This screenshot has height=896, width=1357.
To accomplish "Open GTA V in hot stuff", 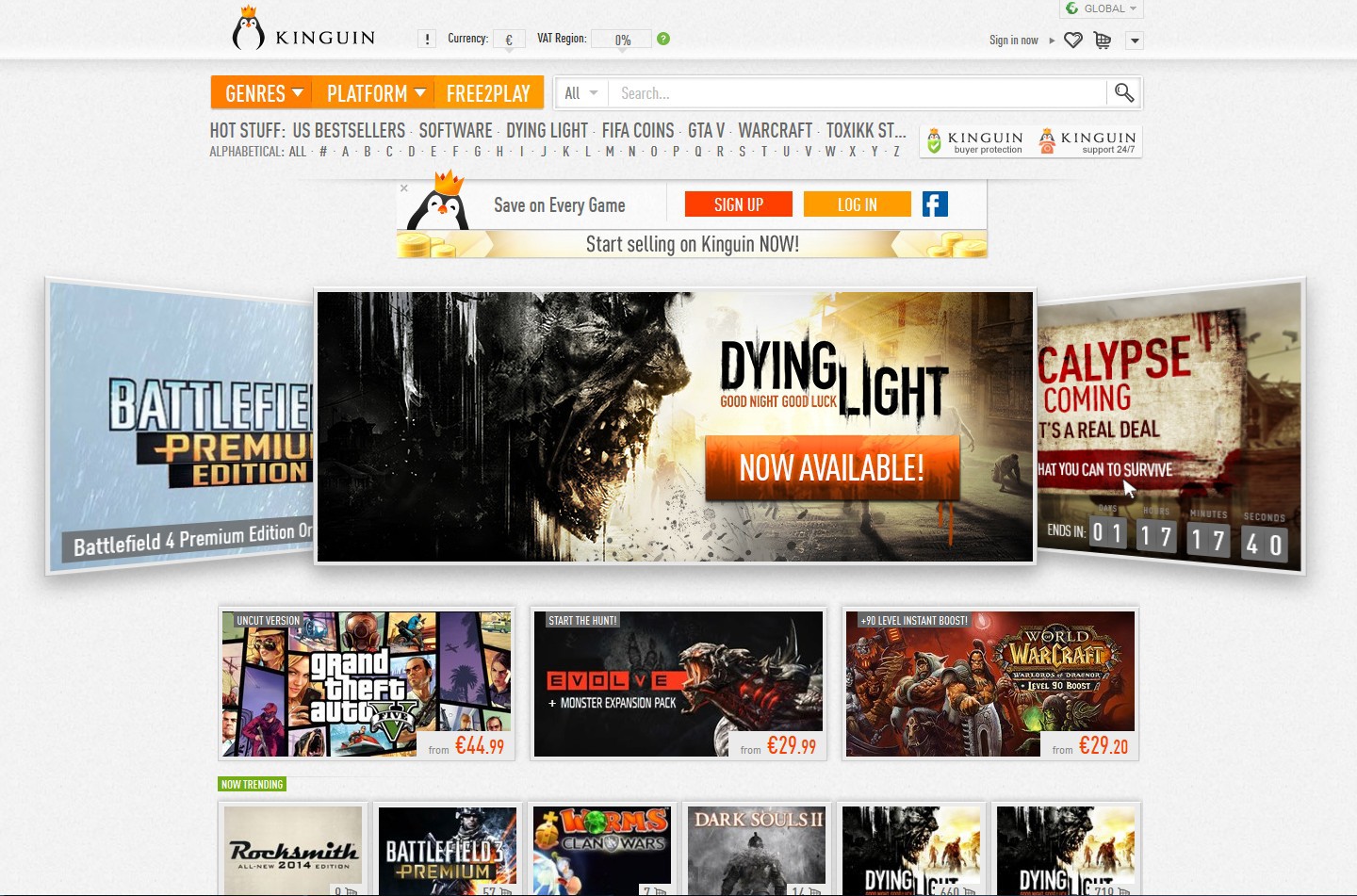I will click(706, 131).
